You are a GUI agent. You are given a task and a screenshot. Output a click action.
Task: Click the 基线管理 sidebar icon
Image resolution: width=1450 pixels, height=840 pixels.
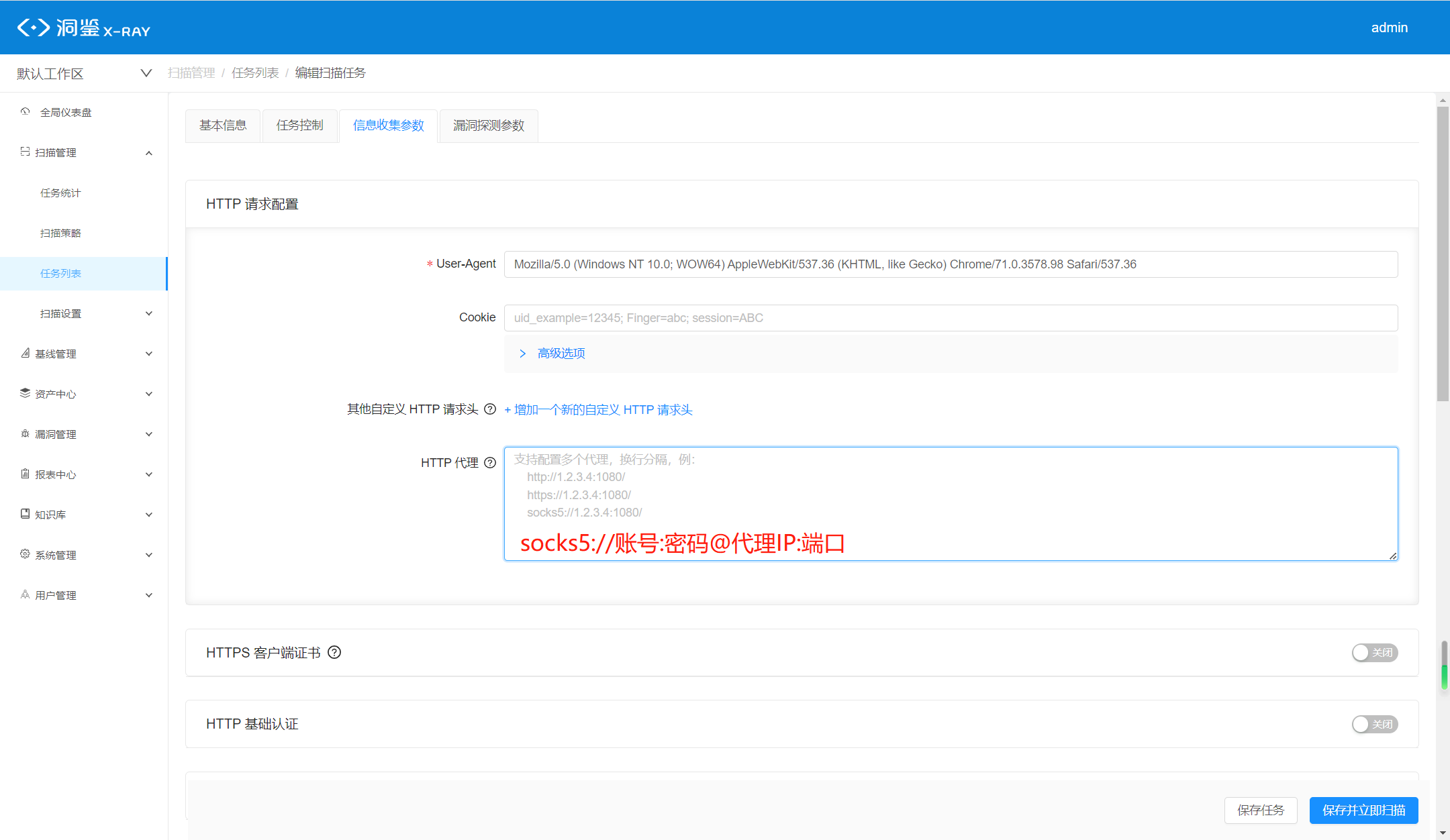(25, 353)
